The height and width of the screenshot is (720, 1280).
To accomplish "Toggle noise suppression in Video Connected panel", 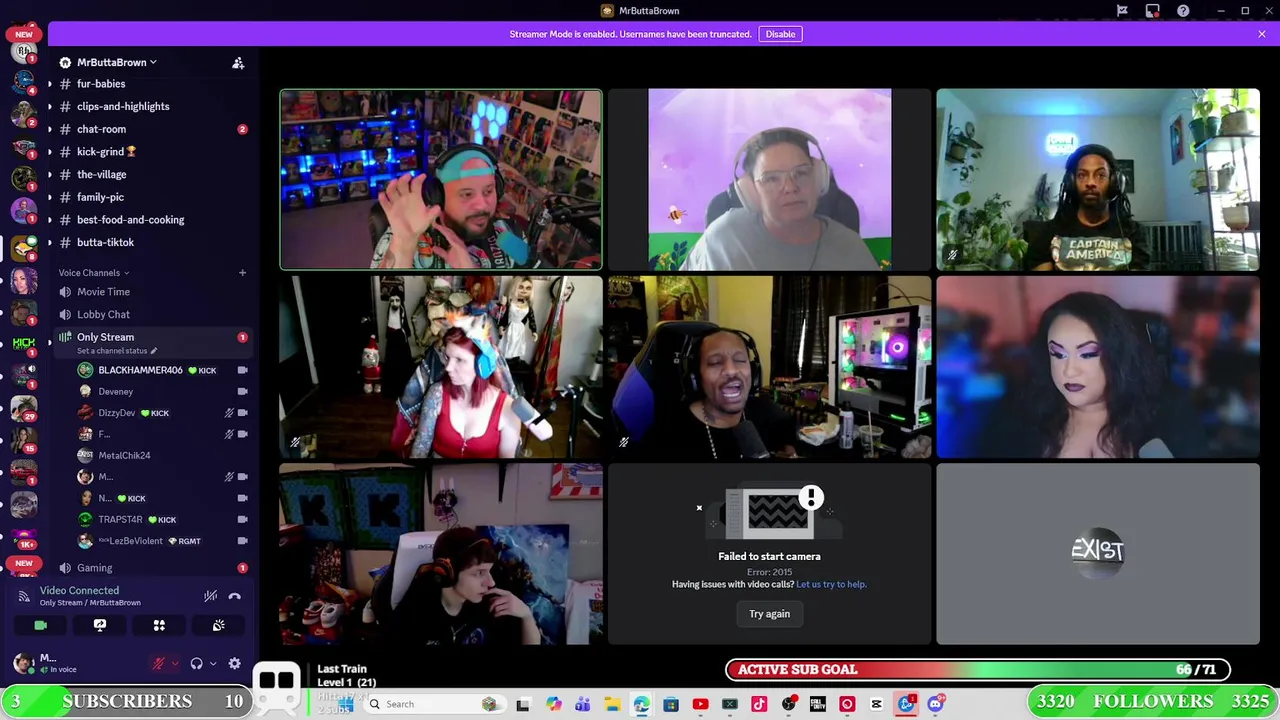I will [210, 596].
